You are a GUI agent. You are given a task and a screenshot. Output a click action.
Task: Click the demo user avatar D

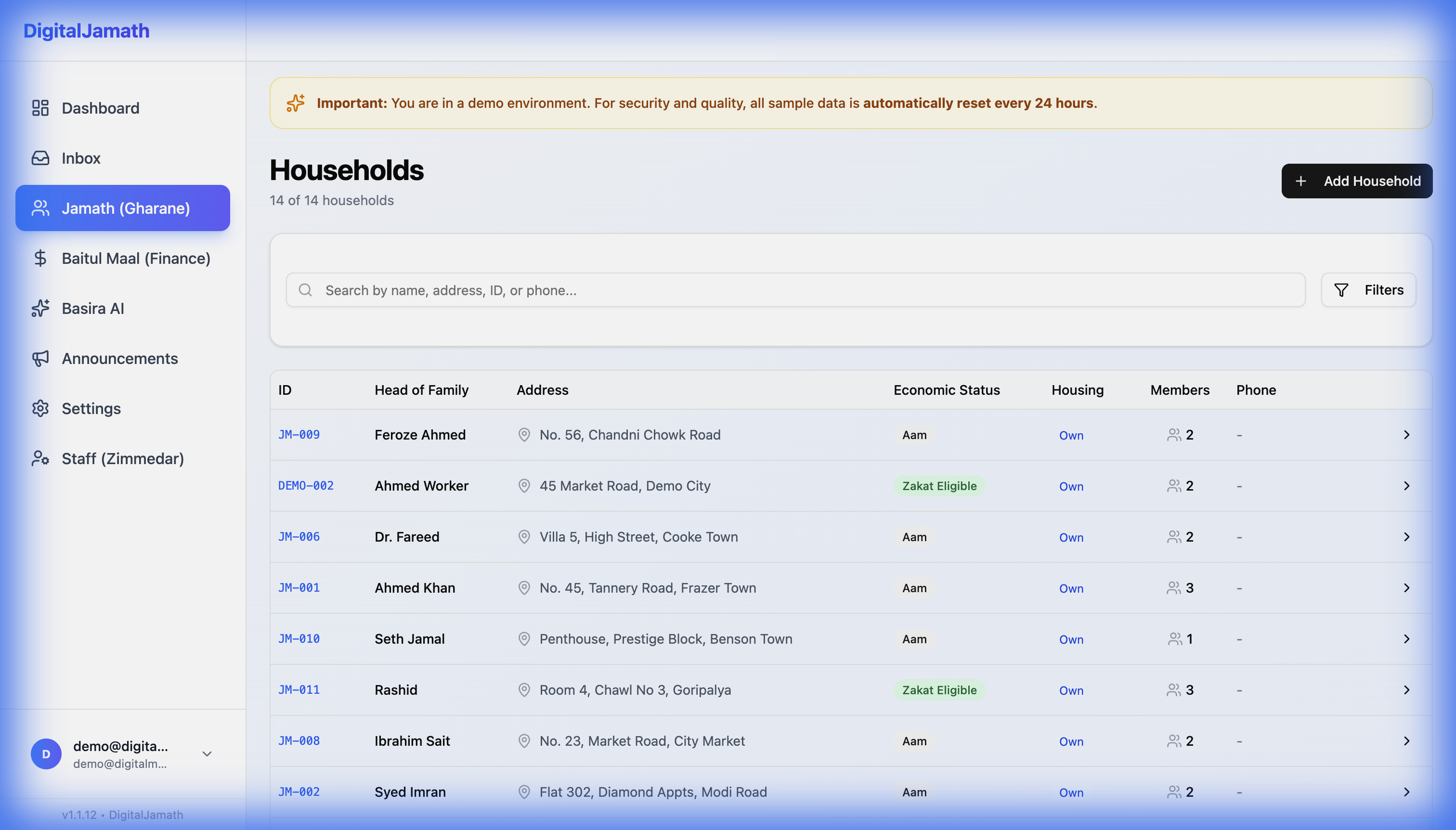click(46, 753)
